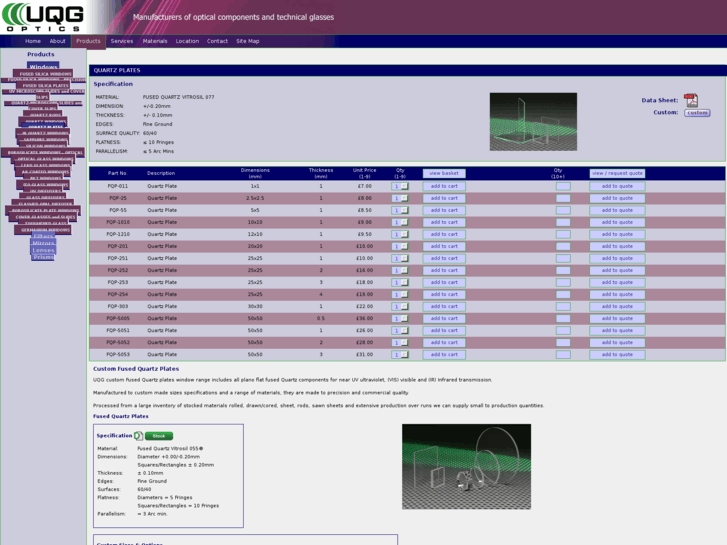Open the Materials menu item
The image size is (727, 545).
pyautogui.click(x=155, y=41)
